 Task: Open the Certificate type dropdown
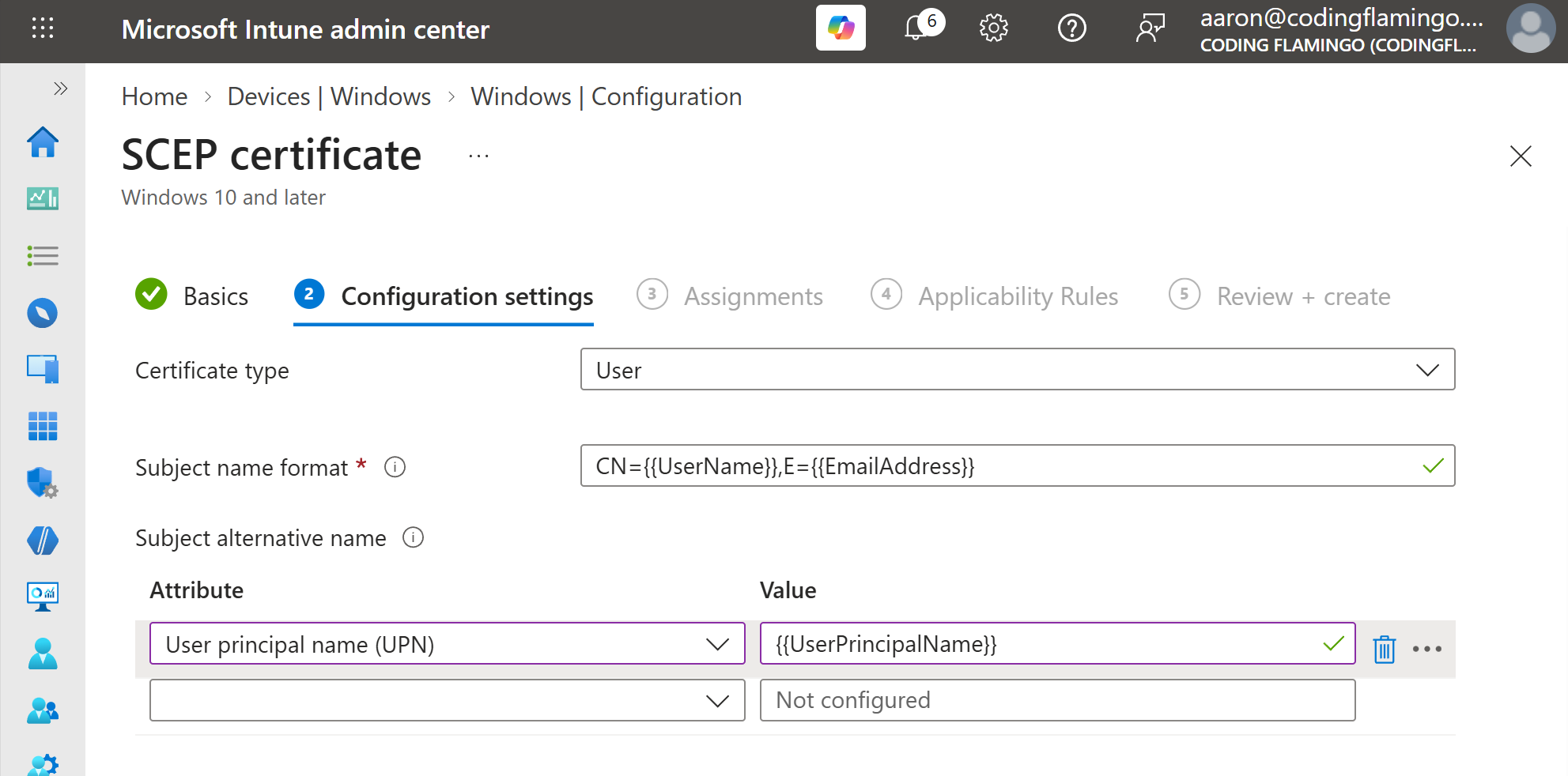point(1018,369)
